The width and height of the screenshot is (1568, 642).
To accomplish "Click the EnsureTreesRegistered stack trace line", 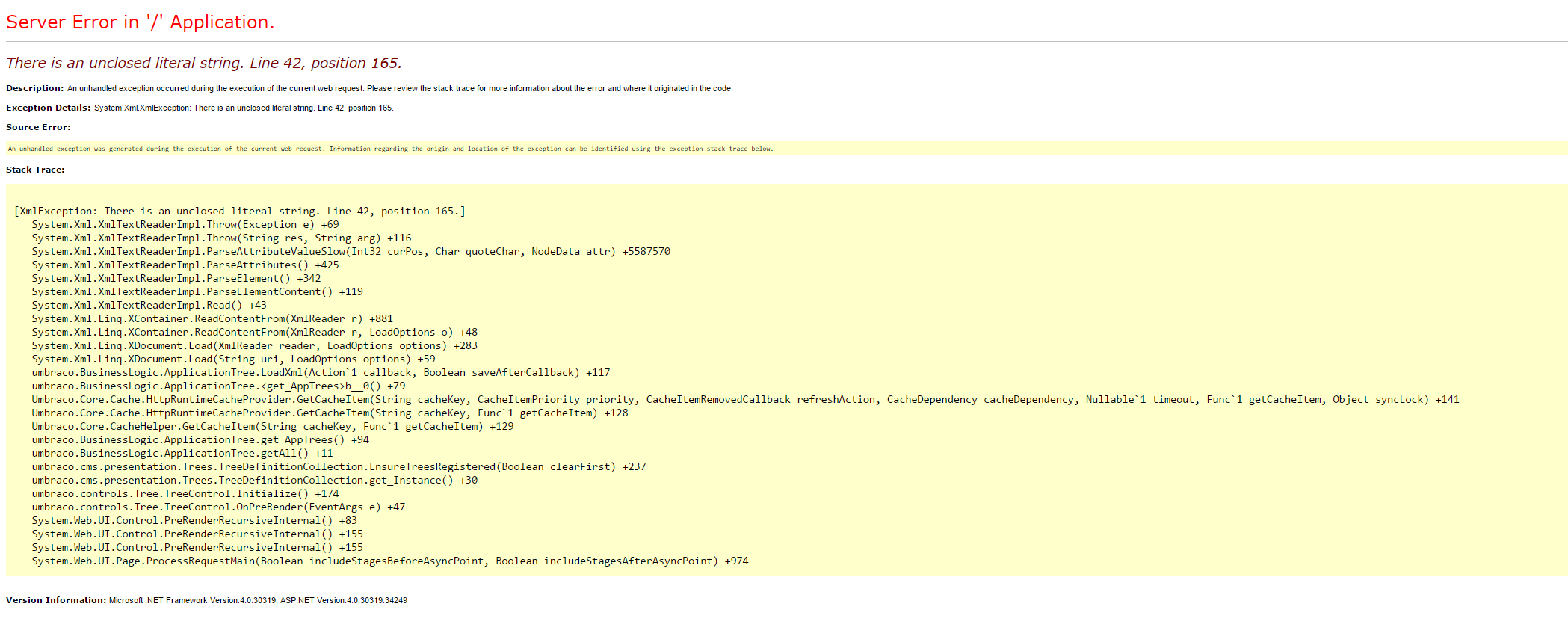I will point(339,467).
